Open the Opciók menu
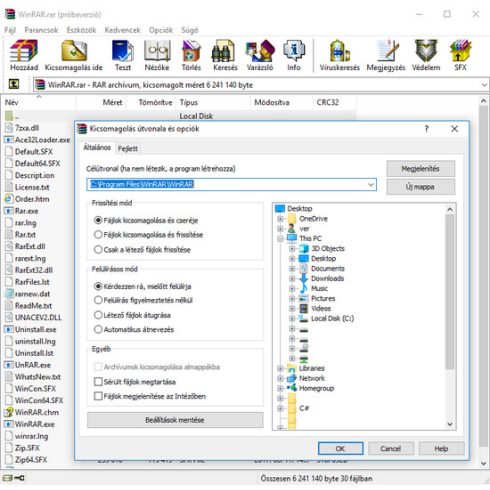Image resolution: width=490 pixels, height=490 pixels. pos(161,30)
